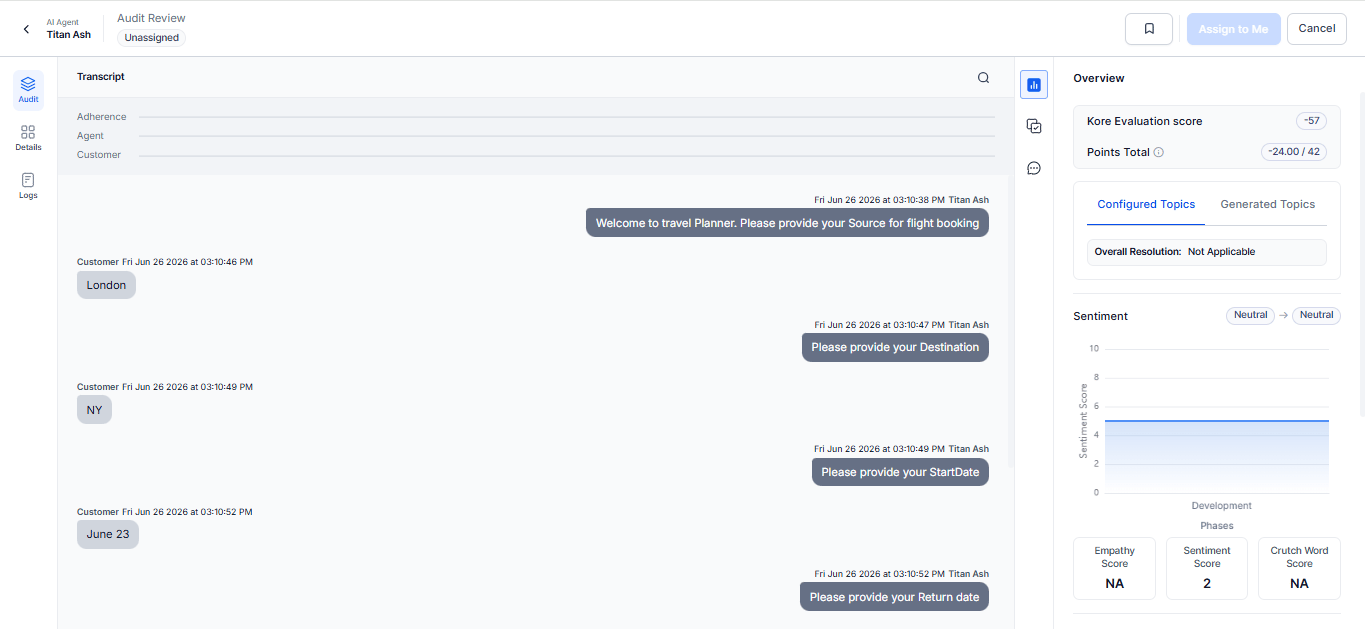Click the Development phase label on chart

pos(1221,506)
